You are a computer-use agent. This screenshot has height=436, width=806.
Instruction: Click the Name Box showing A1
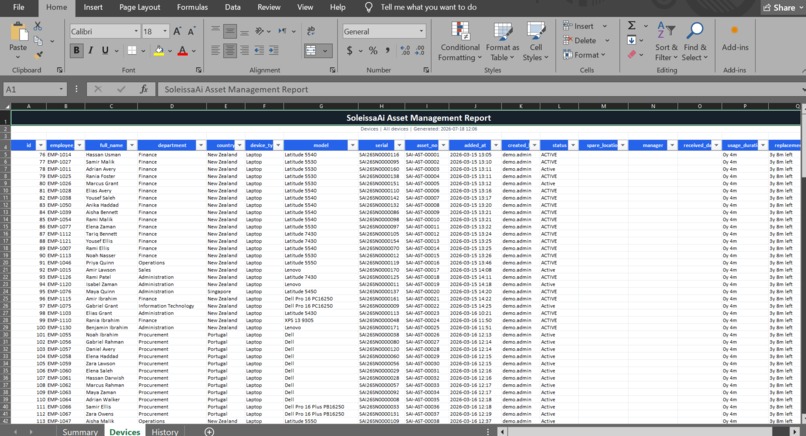click(x=35, y=89)
